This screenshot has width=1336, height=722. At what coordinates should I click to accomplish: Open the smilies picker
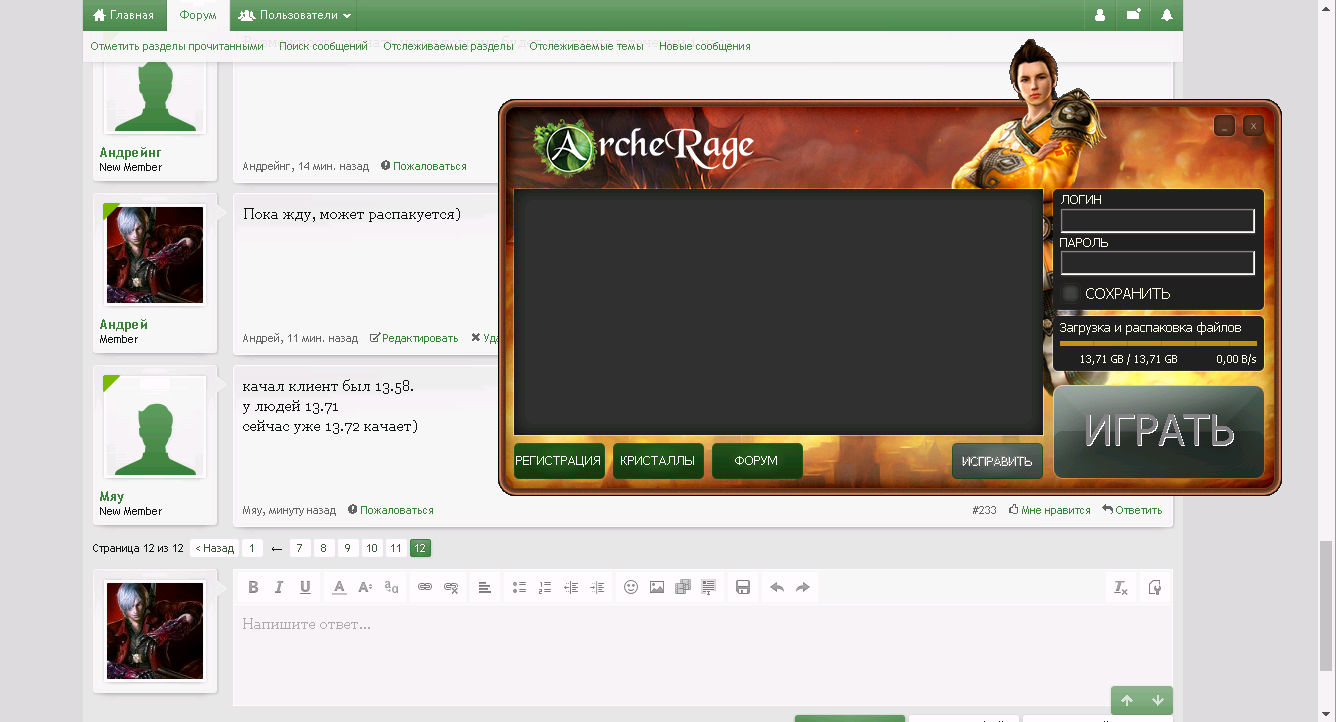[x=631, y=587]
